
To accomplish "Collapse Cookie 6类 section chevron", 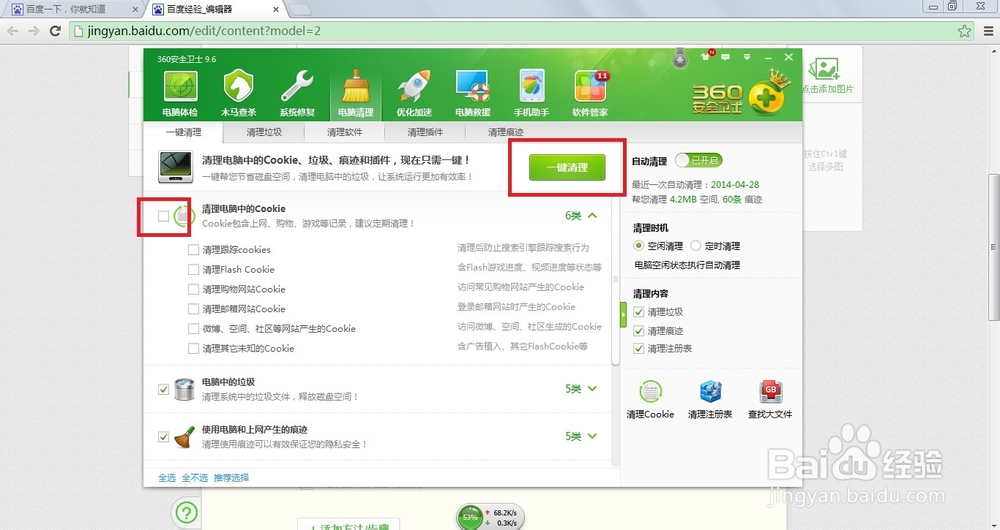I will pos(592,216).
